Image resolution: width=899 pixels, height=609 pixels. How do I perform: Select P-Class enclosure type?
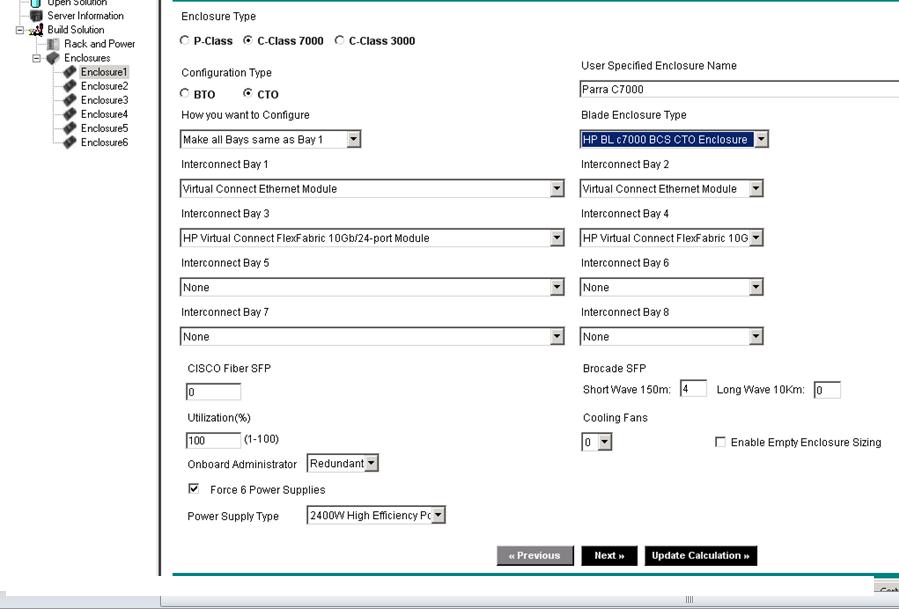(184, 40)
